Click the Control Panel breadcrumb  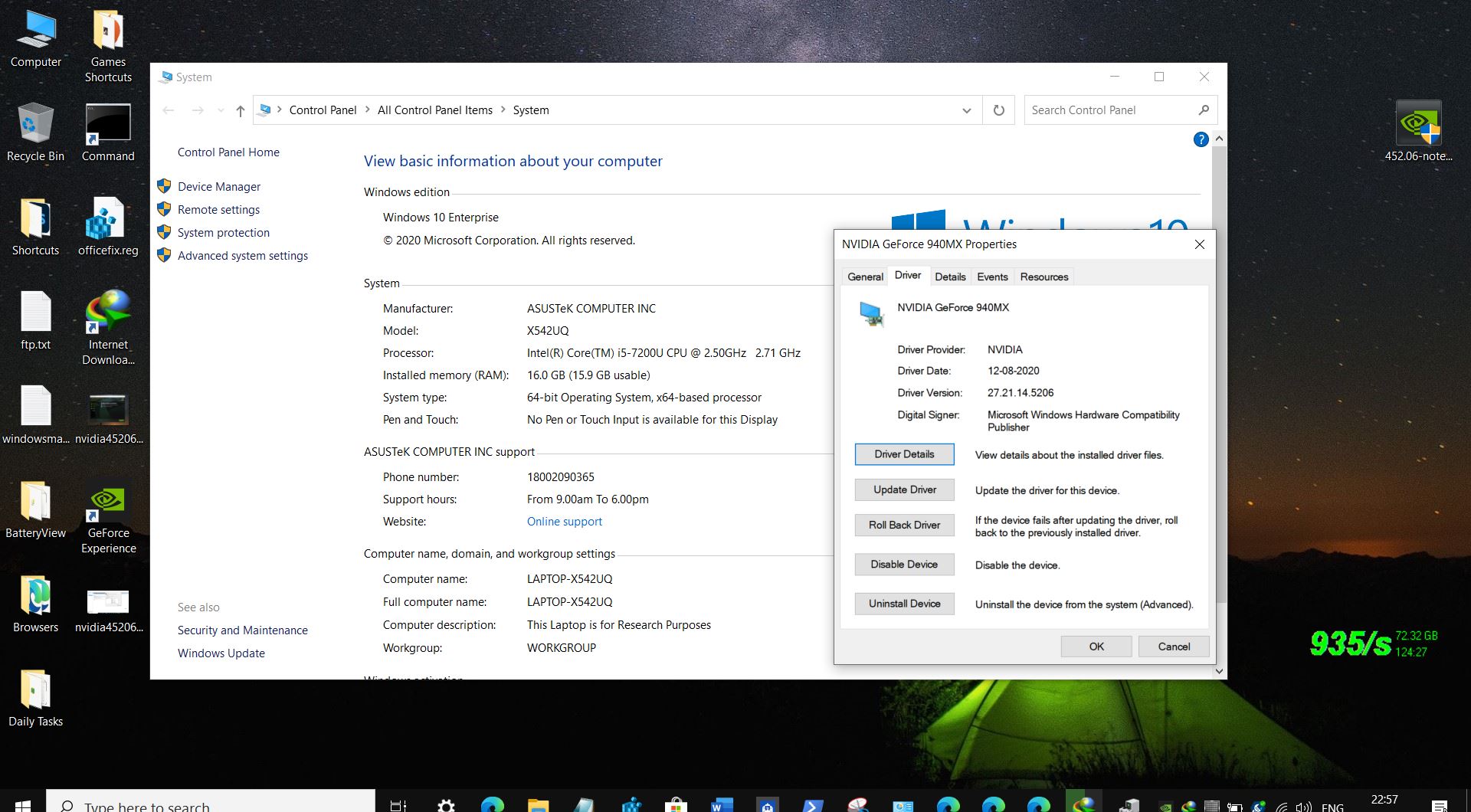(323, 110)
